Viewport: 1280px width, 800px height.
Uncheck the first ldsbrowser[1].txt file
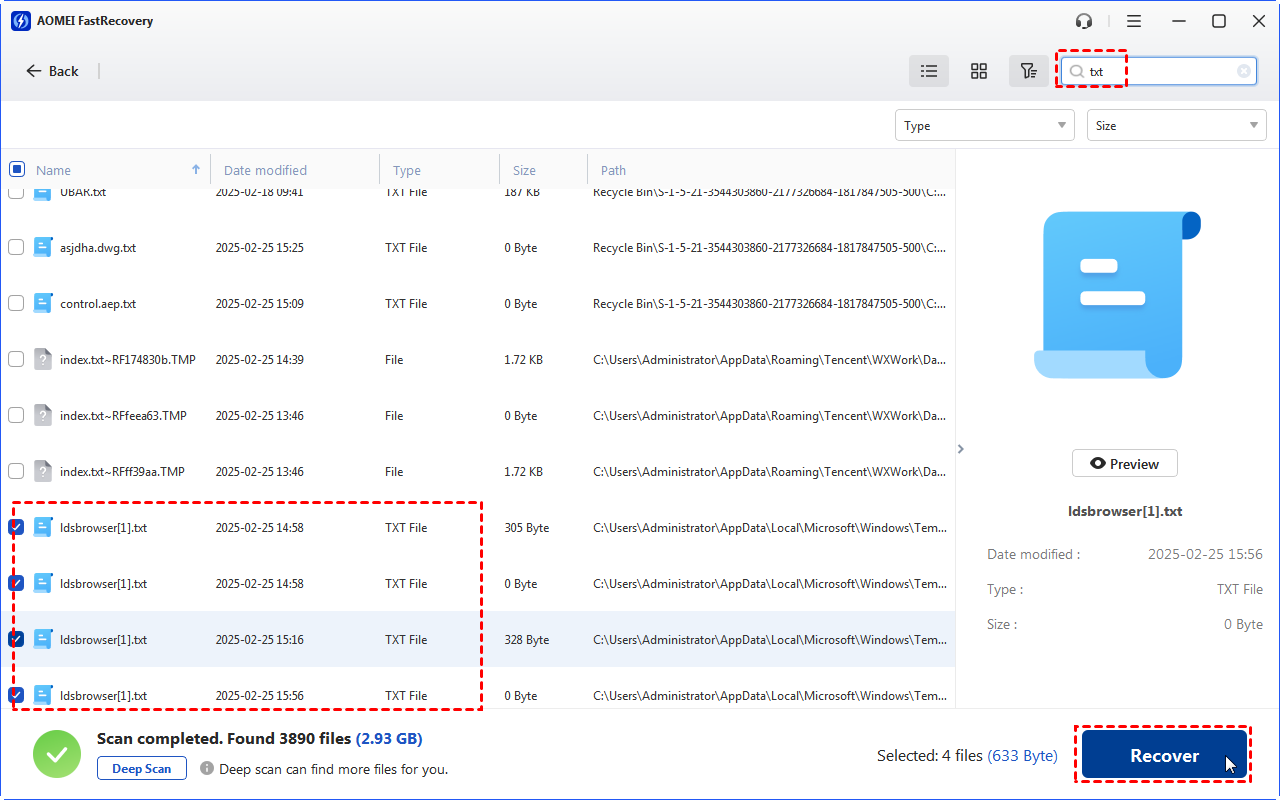16,527
